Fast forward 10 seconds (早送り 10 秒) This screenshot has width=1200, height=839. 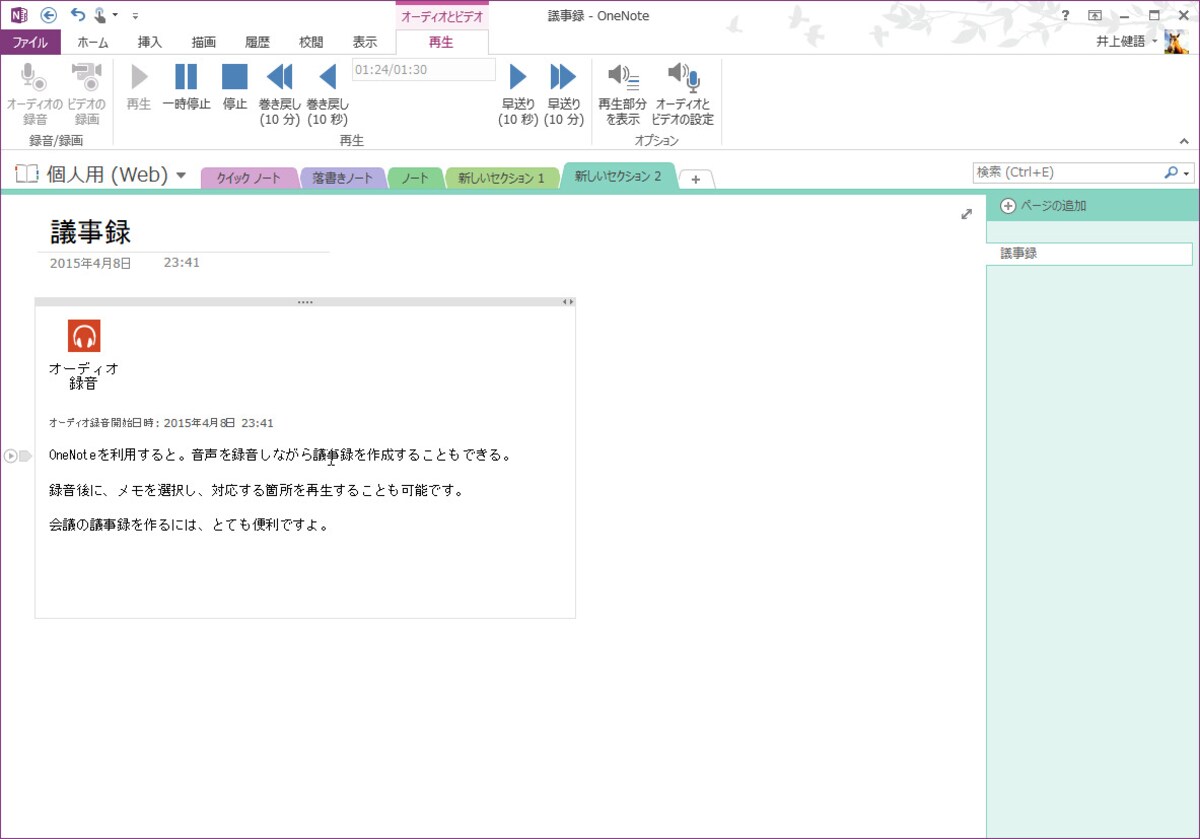click(x=518, y=94)
